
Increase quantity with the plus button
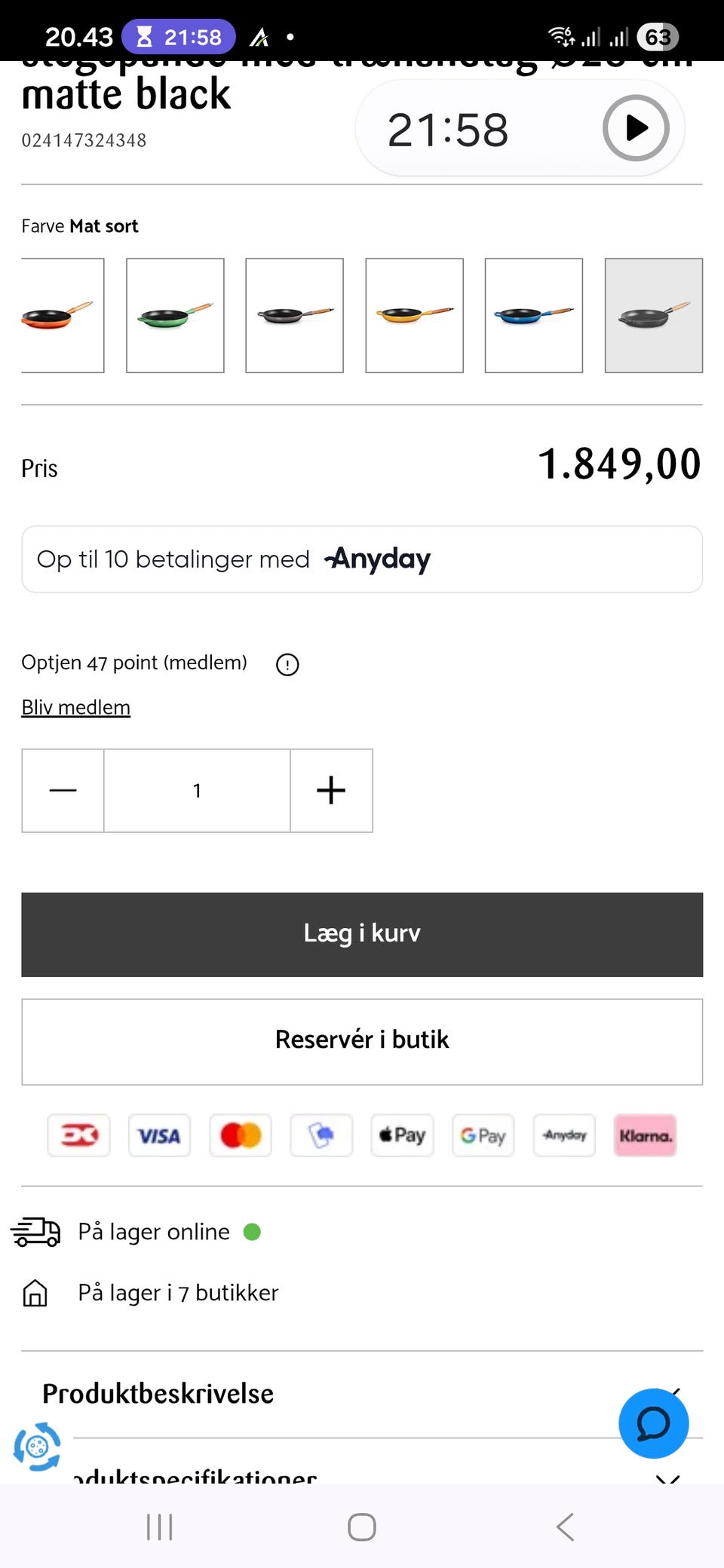[331, 791]
